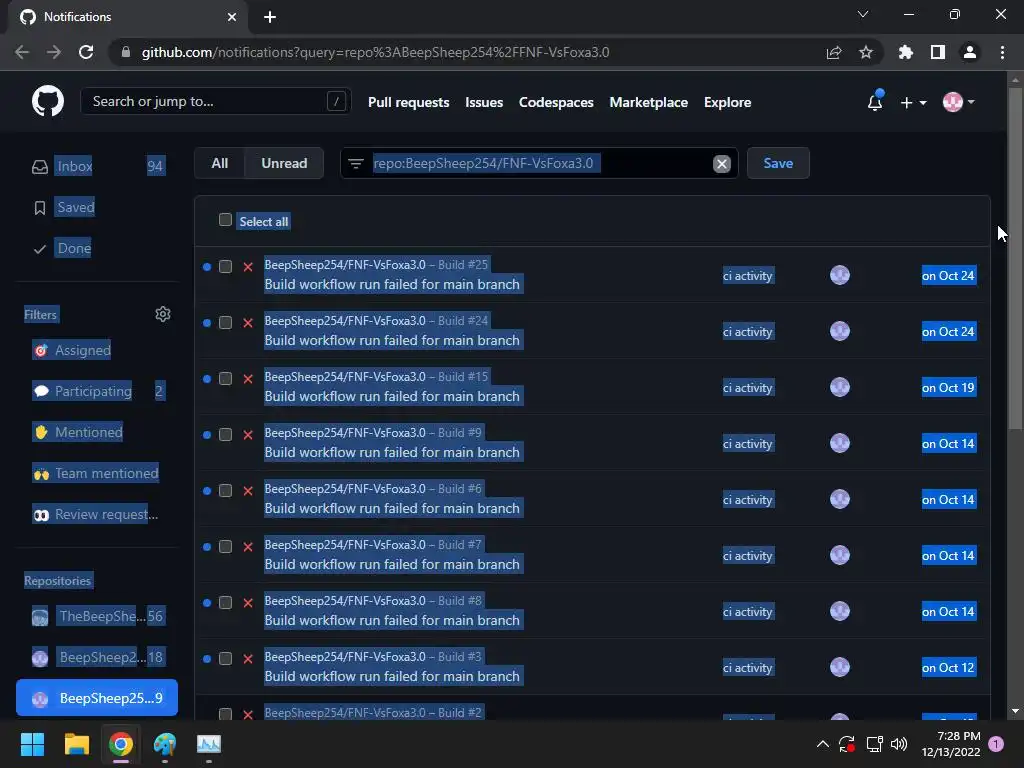Expand the create new plus dropdown

tap(913, 103)
